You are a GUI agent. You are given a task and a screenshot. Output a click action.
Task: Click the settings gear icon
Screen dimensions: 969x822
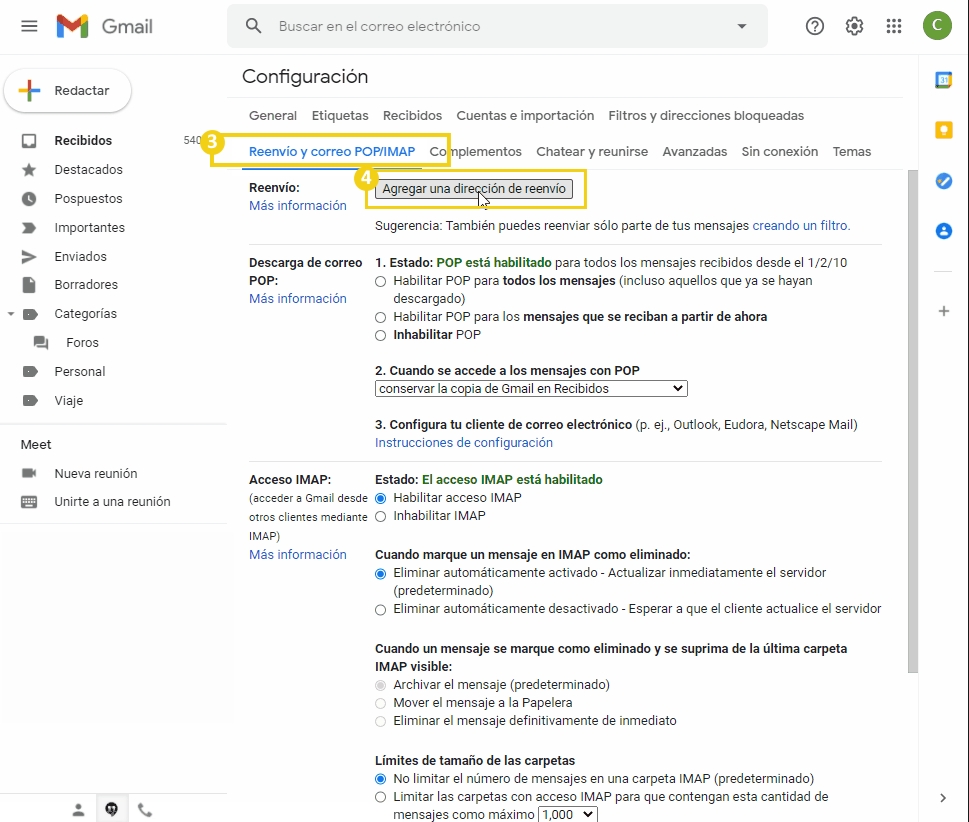point(854,27)
